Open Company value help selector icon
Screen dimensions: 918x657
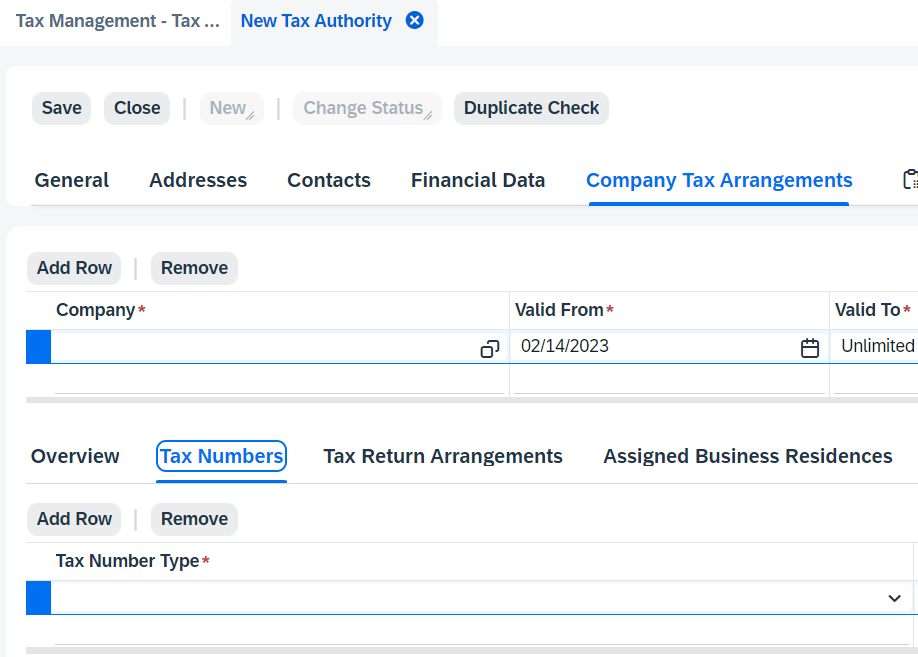(x=489, y=349)
